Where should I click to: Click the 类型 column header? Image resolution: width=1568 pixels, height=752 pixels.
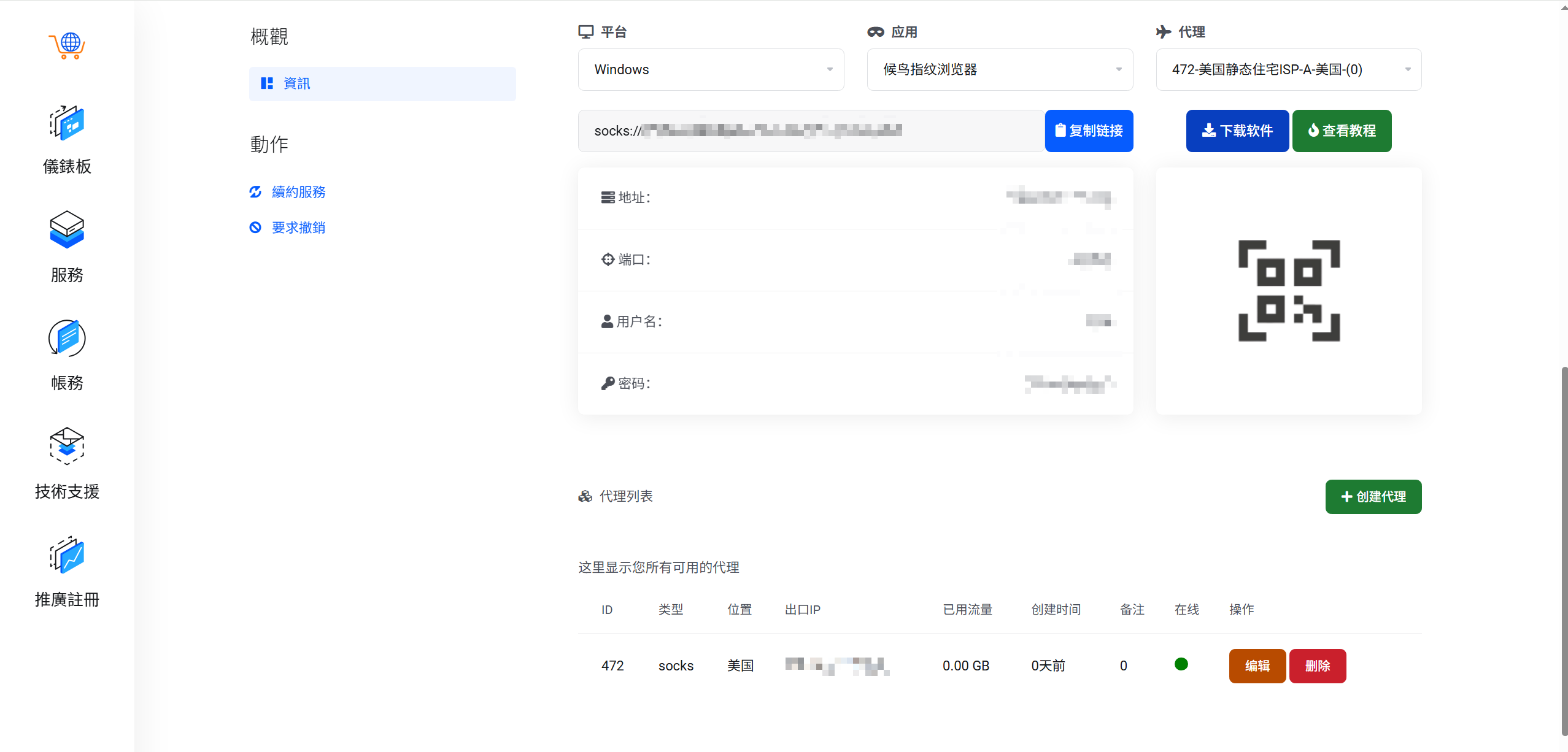coord(671,610)
